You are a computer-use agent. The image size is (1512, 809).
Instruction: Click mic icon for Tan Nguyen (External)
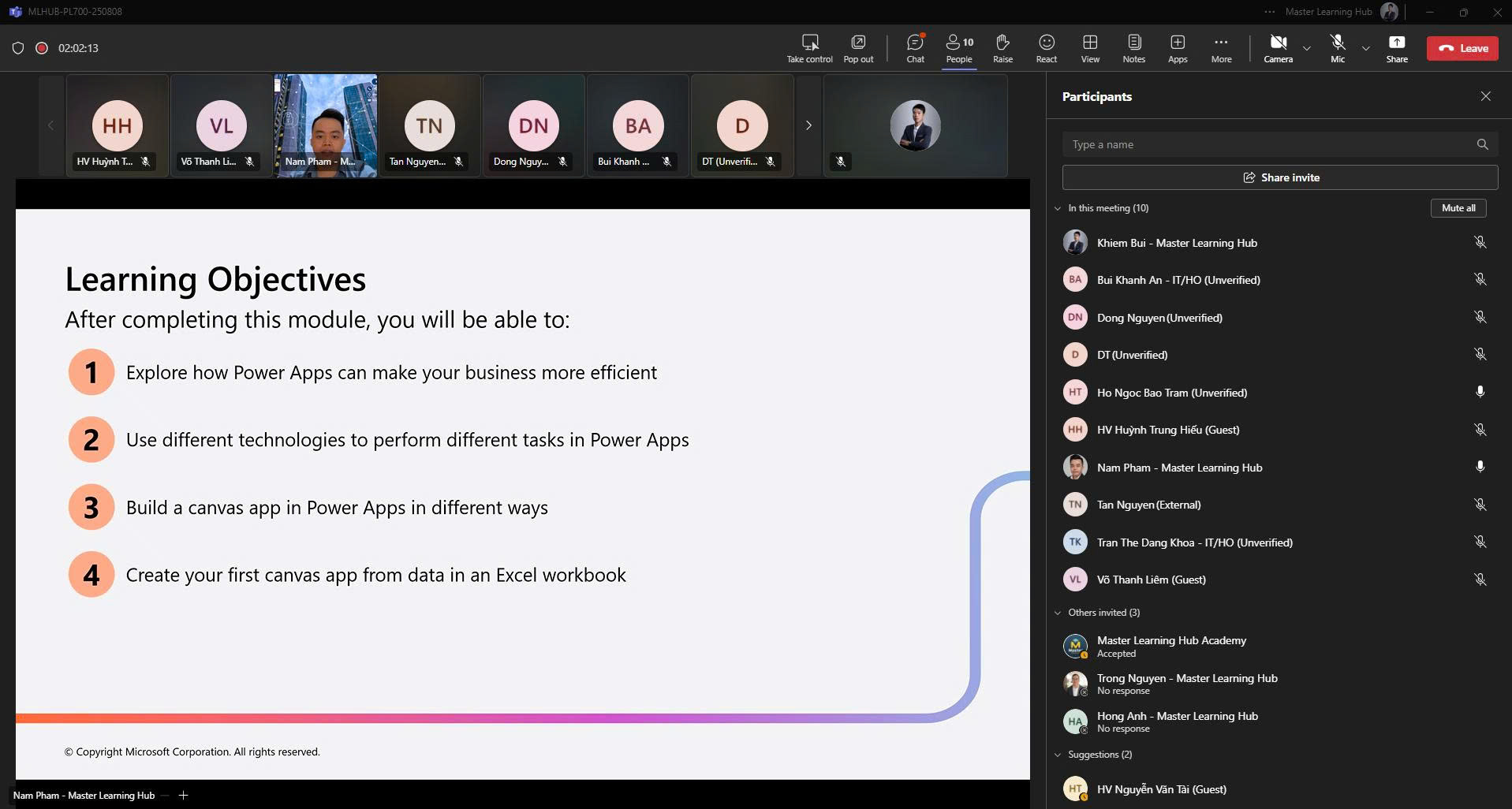click(1480, 505)
